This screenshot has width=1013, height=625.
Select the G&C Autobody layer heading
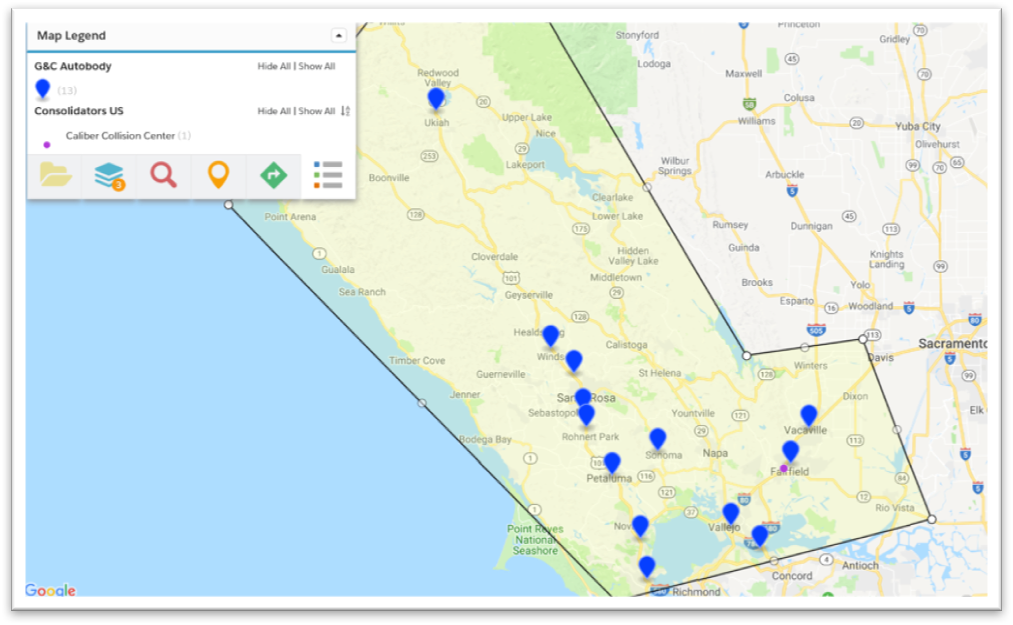tap(73, 66)
